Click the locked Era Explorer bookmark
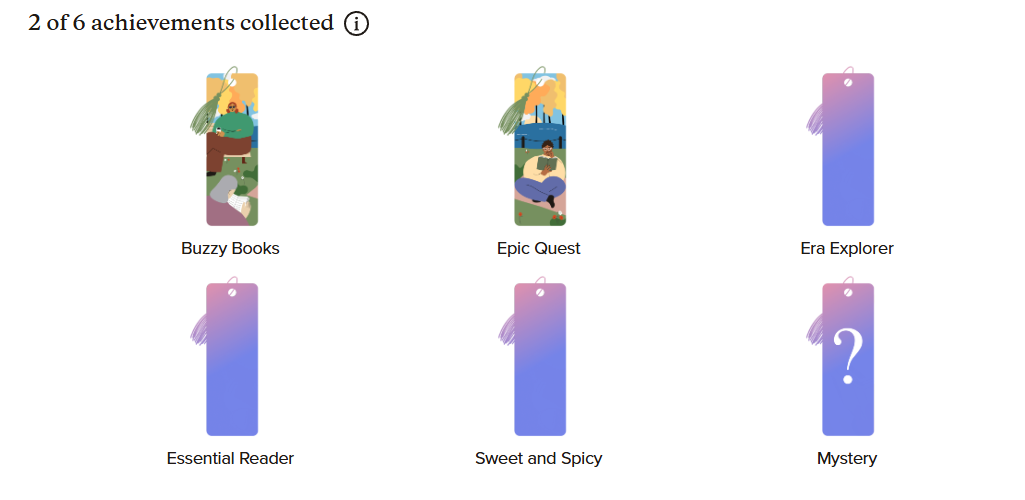The width and height of the screenshot is (1025, 500). tap(848, 160)
